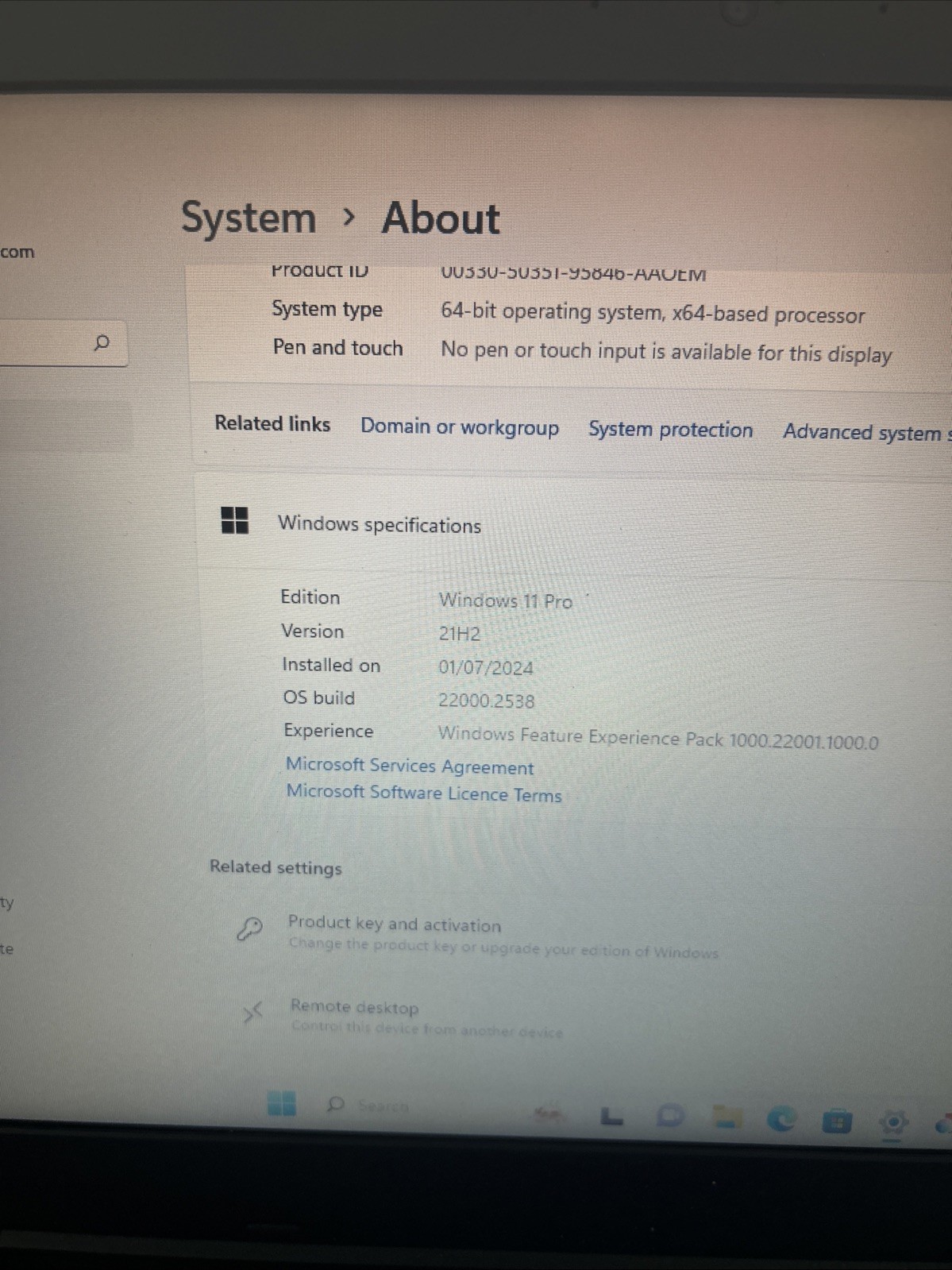
Task: Select the System type value text
Action: pos(653,313)
